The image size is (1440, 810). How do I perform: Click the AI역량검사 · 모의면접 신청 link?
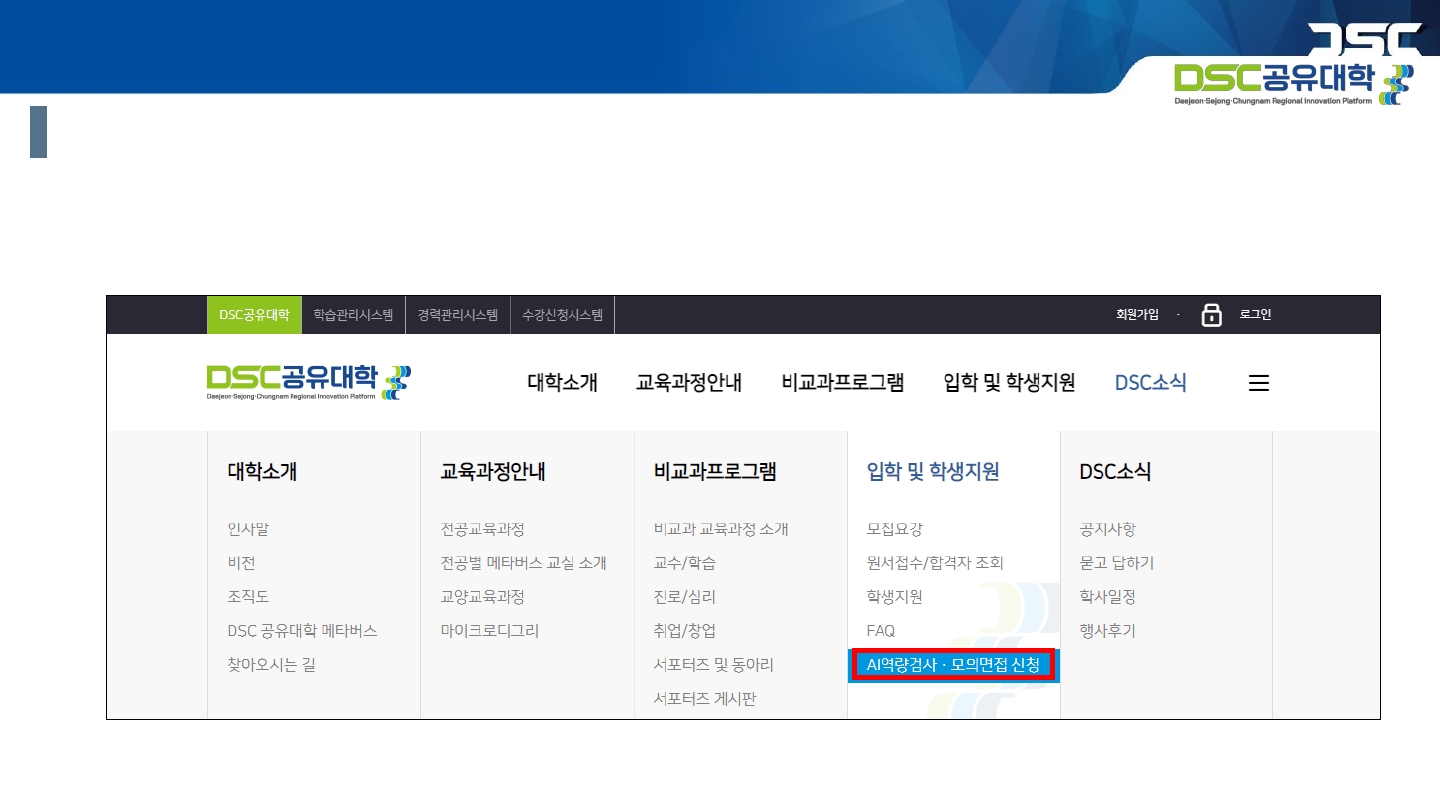953,665
